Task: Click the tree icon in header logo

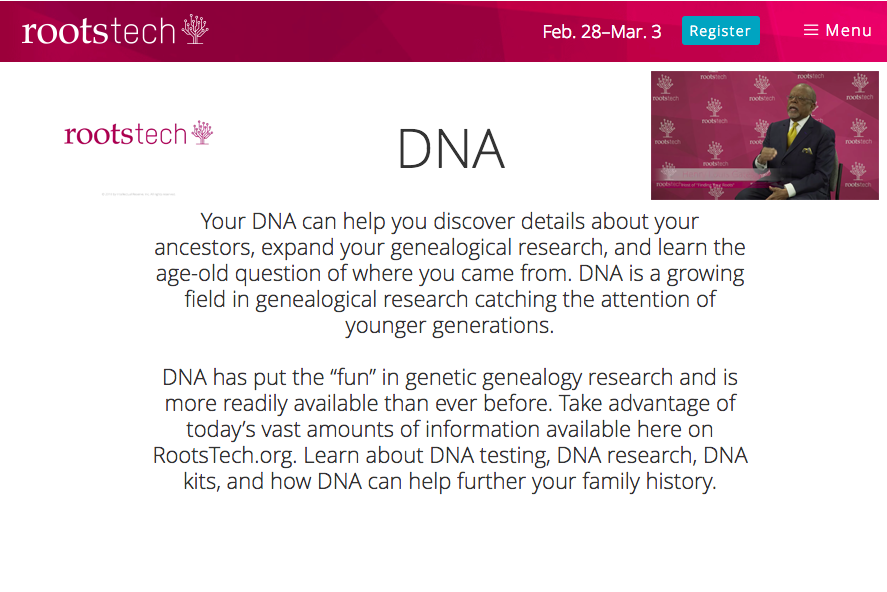Action: pos(195,29)
